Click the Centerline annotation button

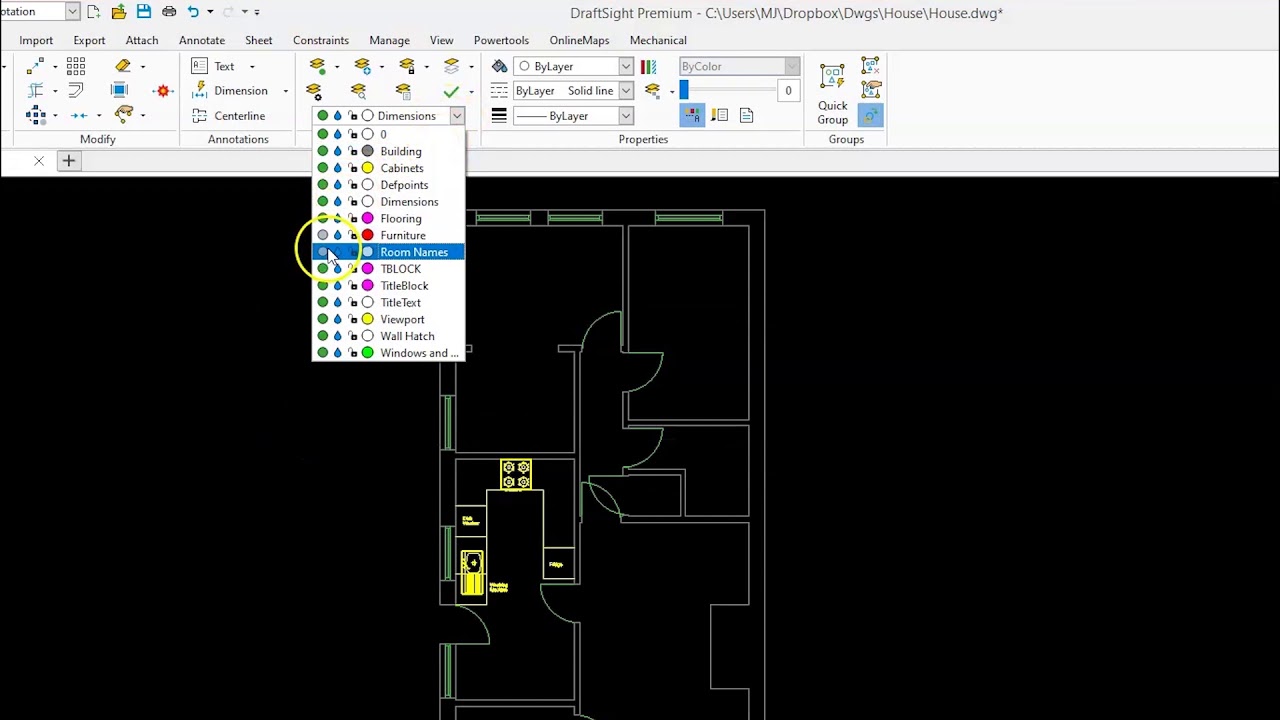(x=239, y=116)
